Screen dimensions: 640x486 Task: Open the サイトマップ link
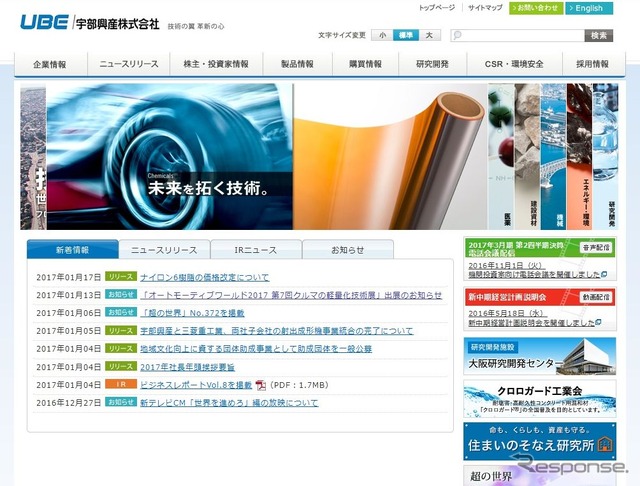click(484, 8)
